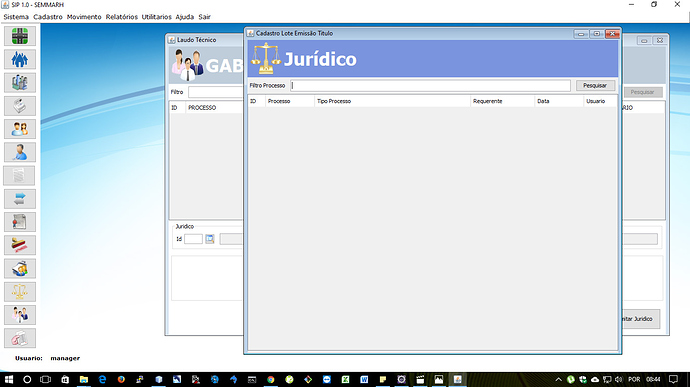Click the lookup icon next to Jurídico Id field
Screen dimensions: 690x387
[210, 239]
